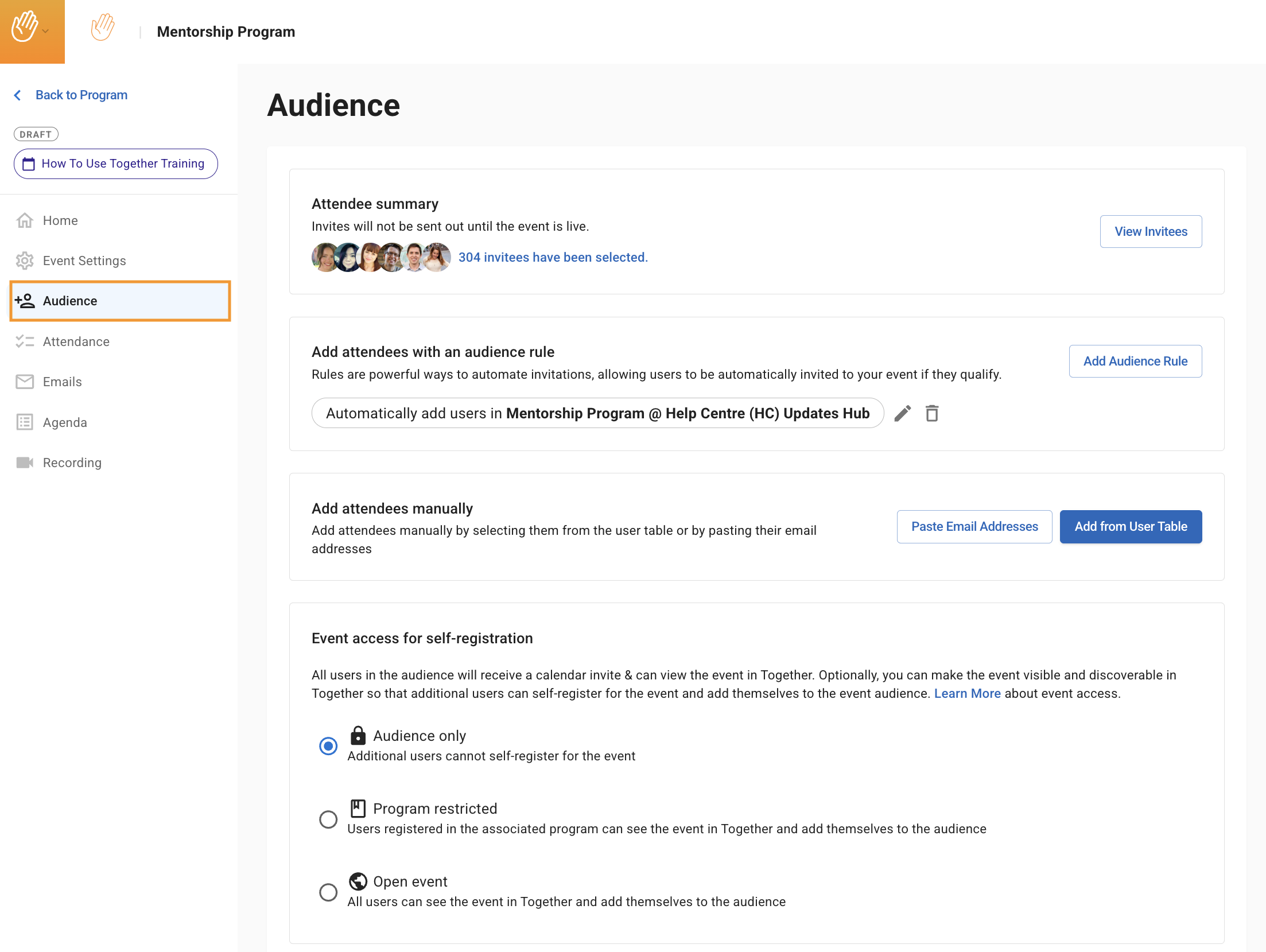
Task: Click the Event Settings gear icon
Action: click(x=25, y=261)
